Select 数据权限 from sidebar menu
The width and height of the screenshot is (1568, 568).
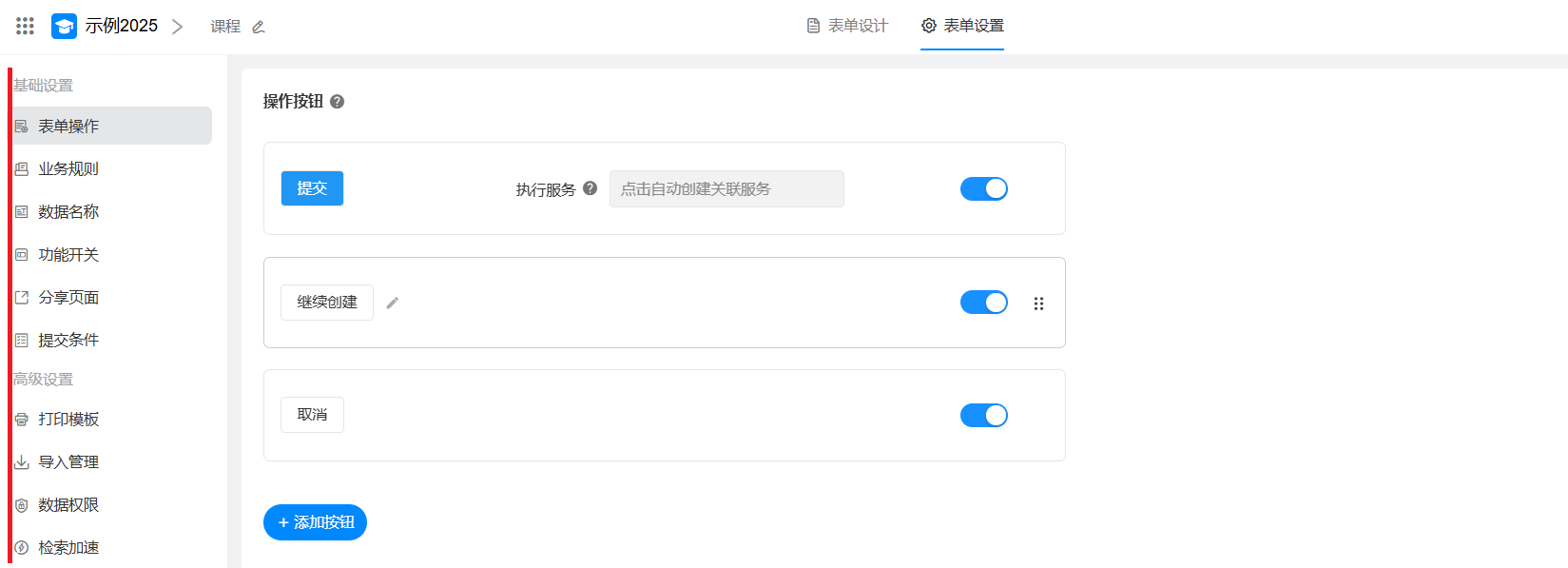68,505
